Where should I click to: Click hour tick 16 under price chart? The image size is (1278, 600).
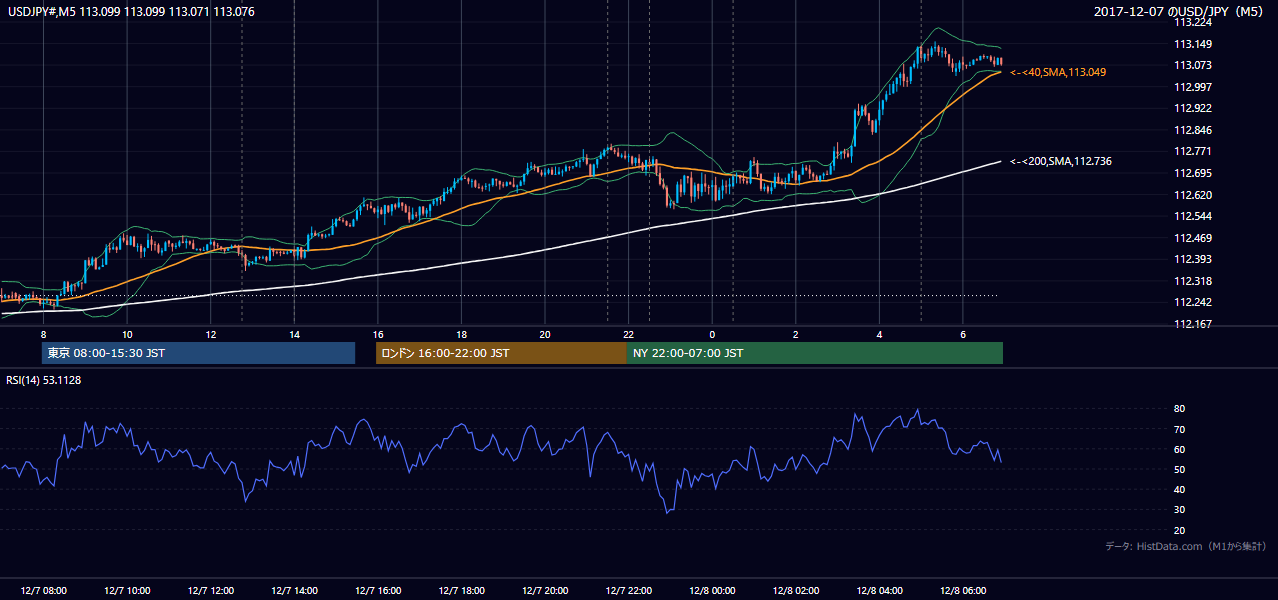point(378,334)
